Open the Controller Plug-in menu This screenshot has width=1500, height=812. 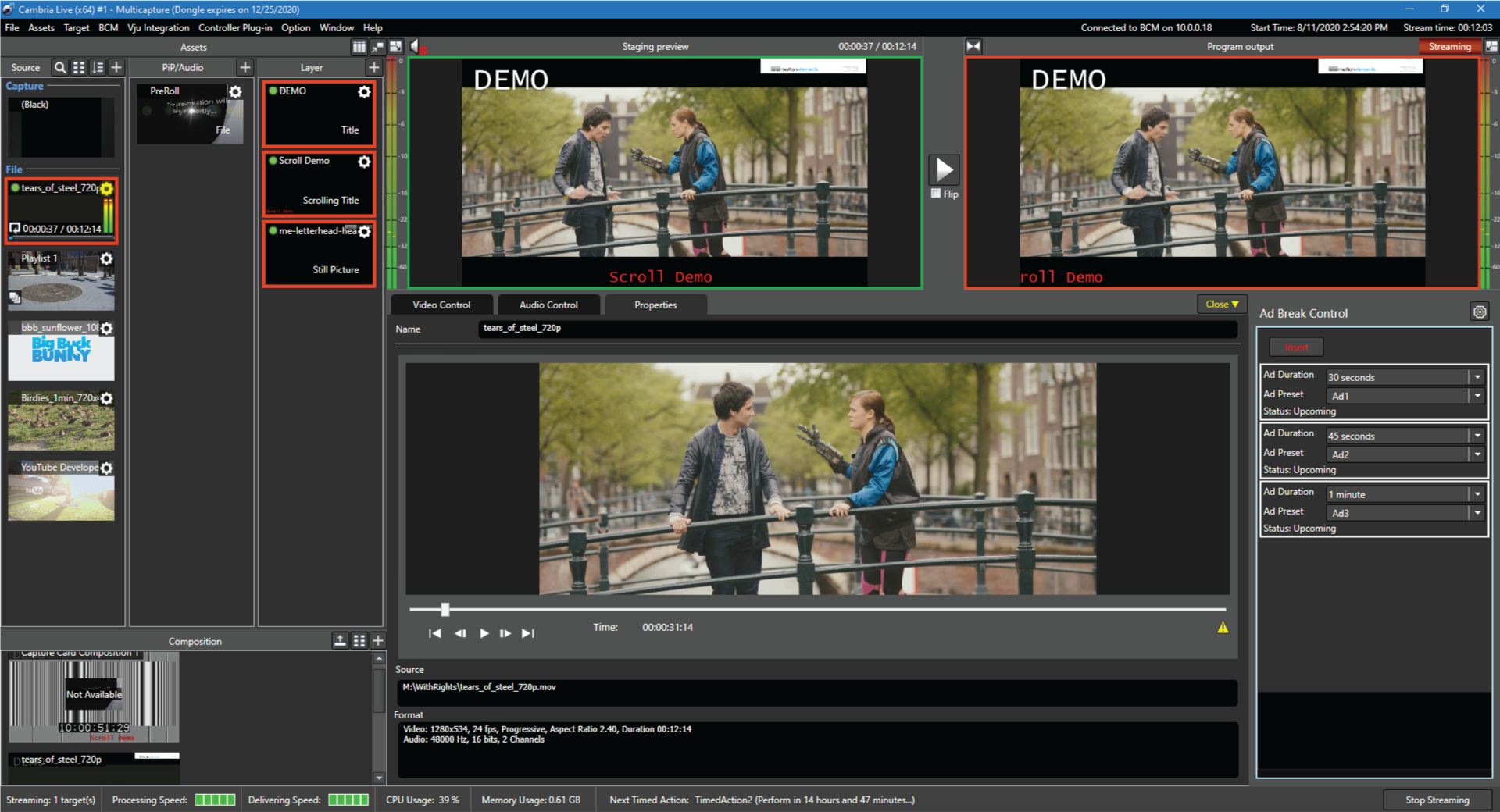[235, 27]
